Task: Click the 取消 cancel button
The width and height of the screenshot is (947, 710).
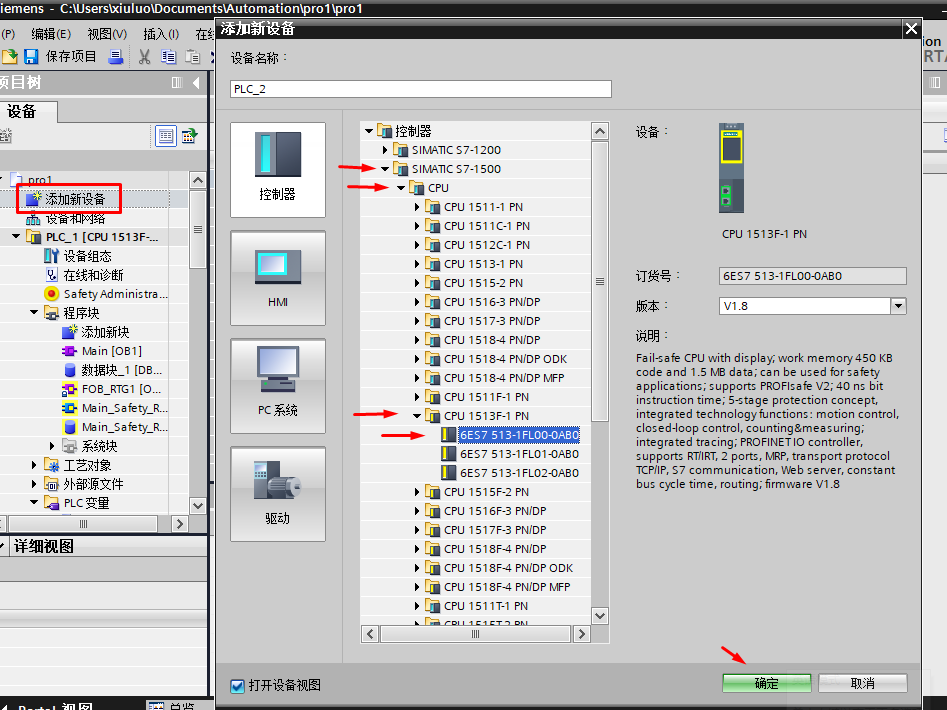Action: point(862,683)
